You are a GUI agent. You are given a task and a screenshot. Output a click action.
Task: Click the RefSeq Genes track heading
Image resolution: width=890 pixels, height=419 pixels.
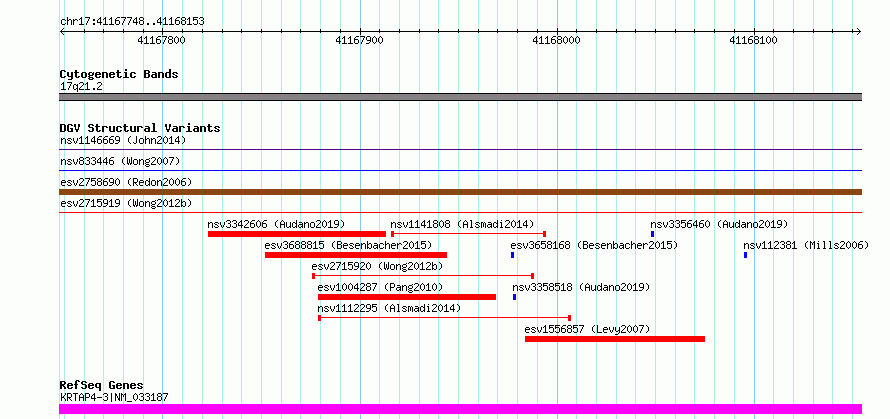tap(102, 386)
